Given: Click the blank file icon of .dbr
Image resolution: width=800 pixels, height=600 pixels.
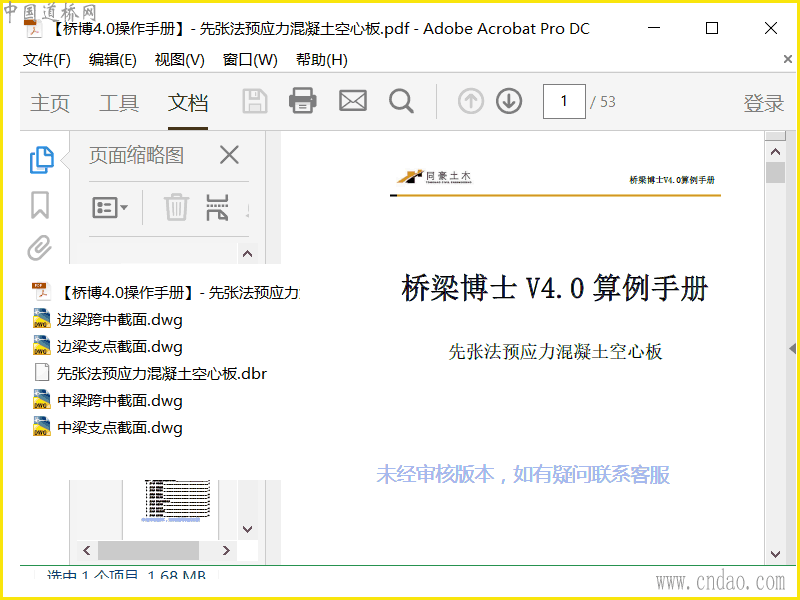Looking at the screenshot, I should 42,373.
